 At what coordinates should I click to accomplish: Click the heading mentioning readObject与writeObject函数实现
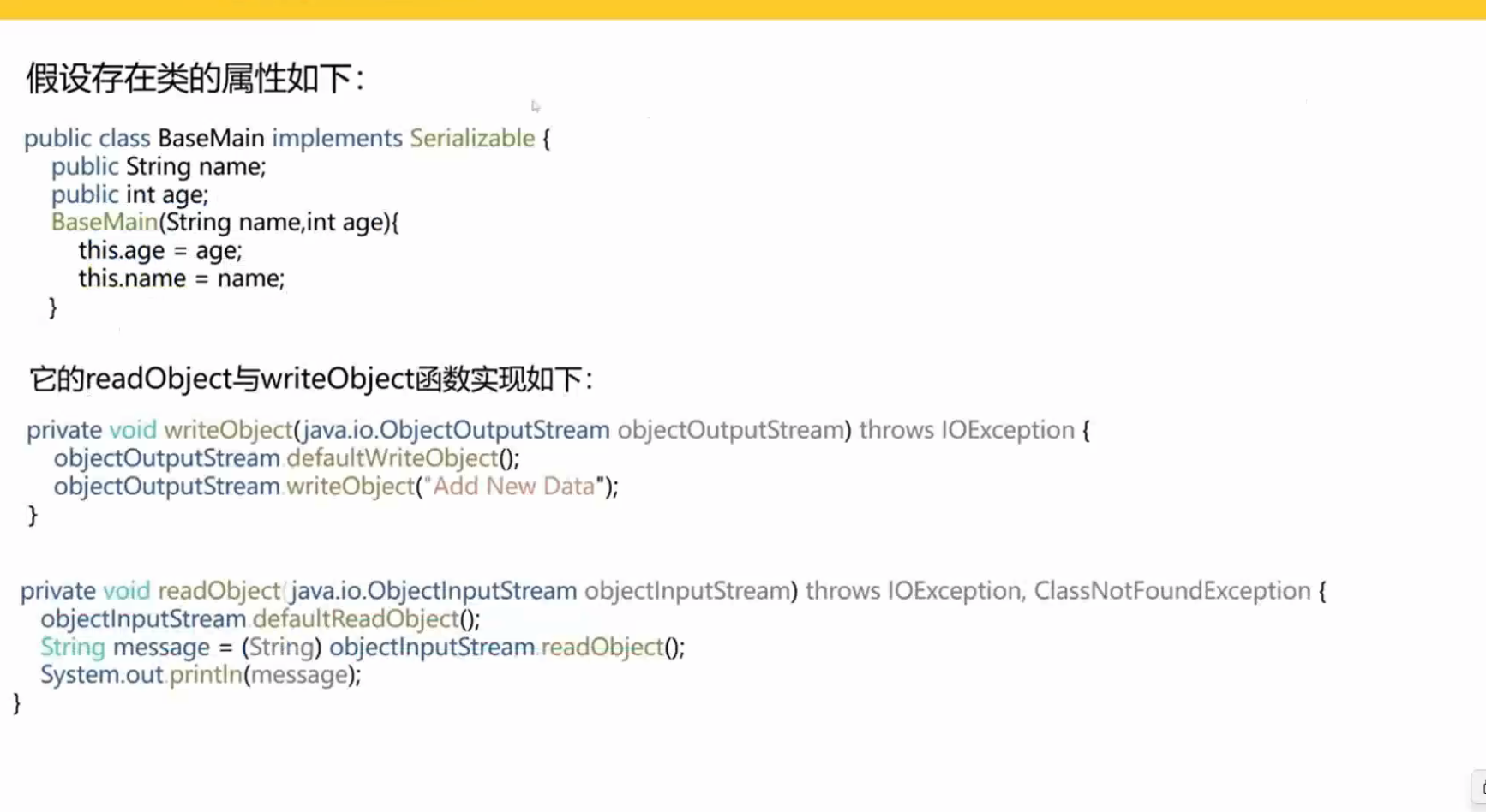310,379
